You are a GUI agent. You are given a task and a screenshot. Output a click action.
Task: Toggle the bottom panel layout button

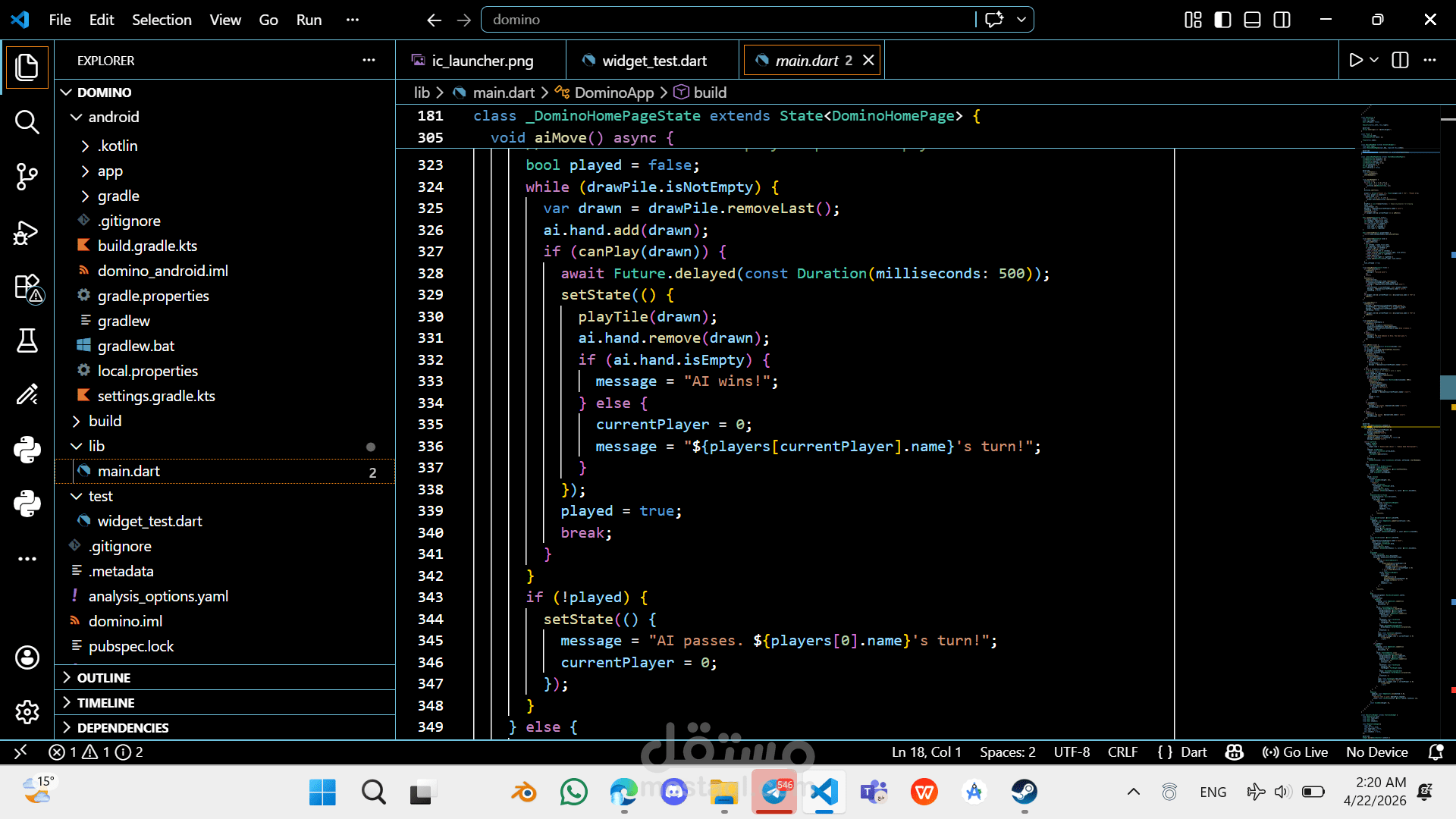[x=1252, y=20]
